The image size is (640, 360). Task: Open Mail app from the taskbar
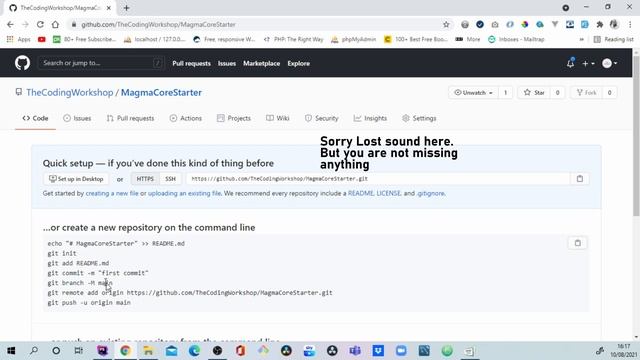click(171, 351)
